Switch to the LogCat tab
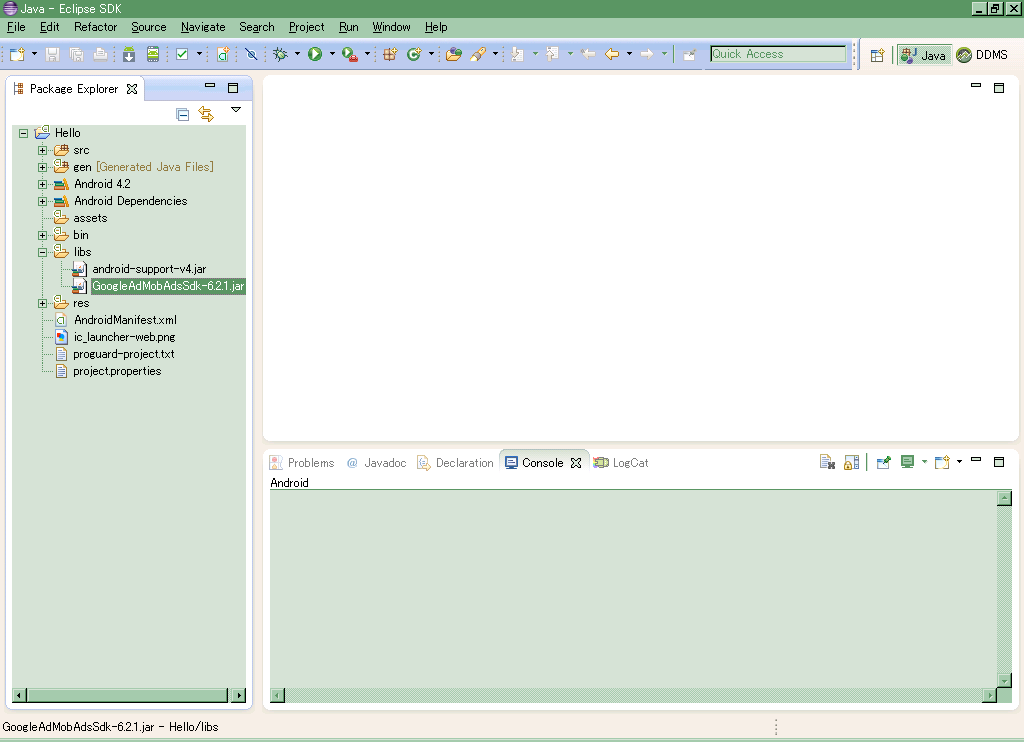 click(620, 462)
